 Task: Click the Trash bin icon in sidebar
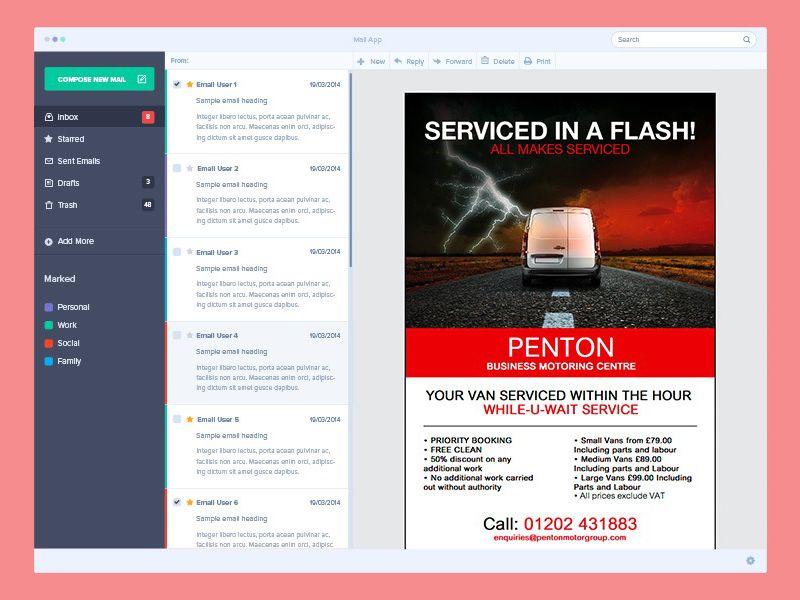point(49,205)
